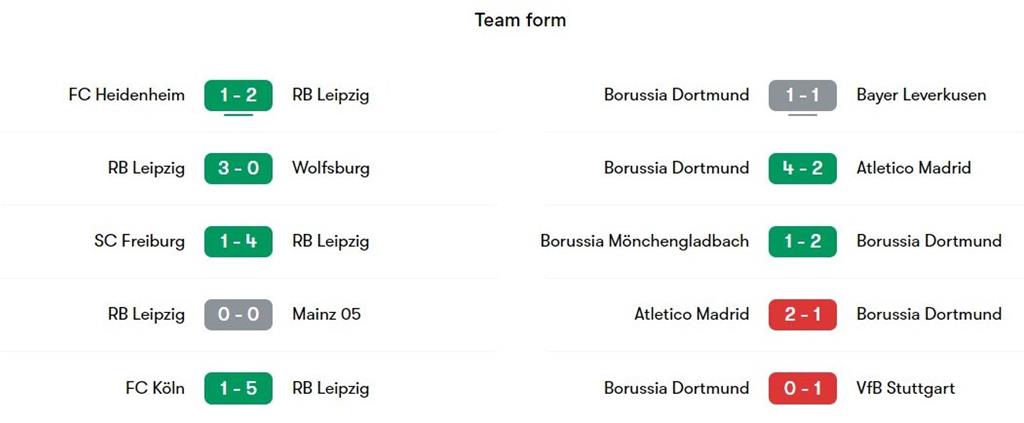The image size is (1024, 423).
Task: Select the 1 - 2 Mönchengladbach score badge
Action: click(802, 241)
